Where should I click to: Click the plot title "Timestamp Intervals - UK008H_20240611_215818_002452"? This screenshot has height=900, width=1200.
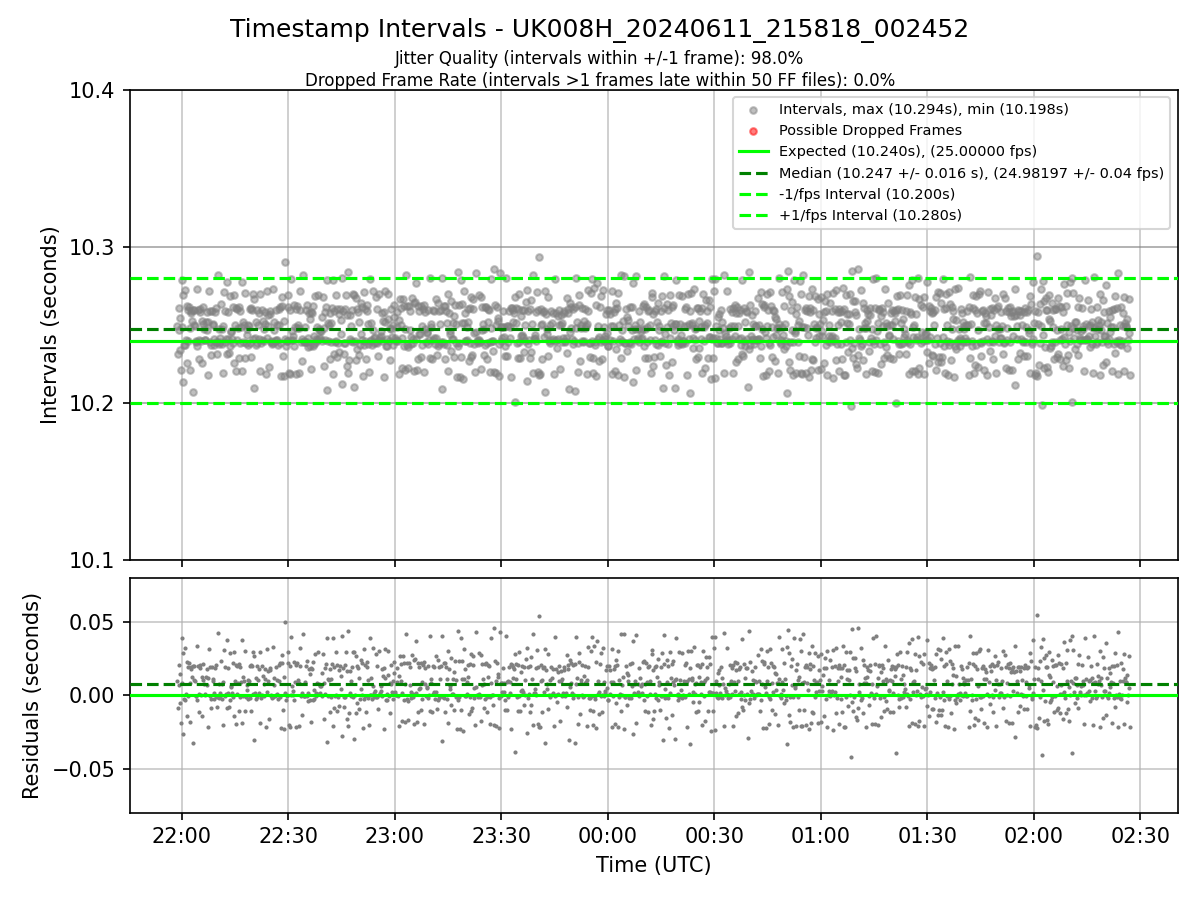[599, 29]
